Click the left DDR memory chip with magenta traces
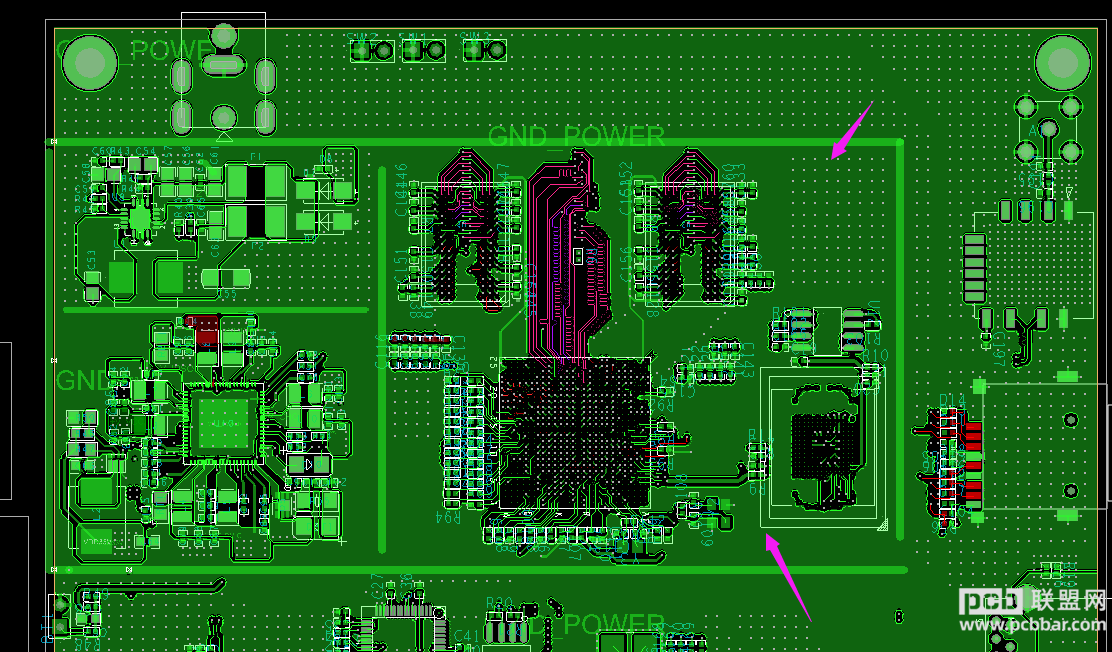This screenshot has width=1112, height=652. click(468, 243)
